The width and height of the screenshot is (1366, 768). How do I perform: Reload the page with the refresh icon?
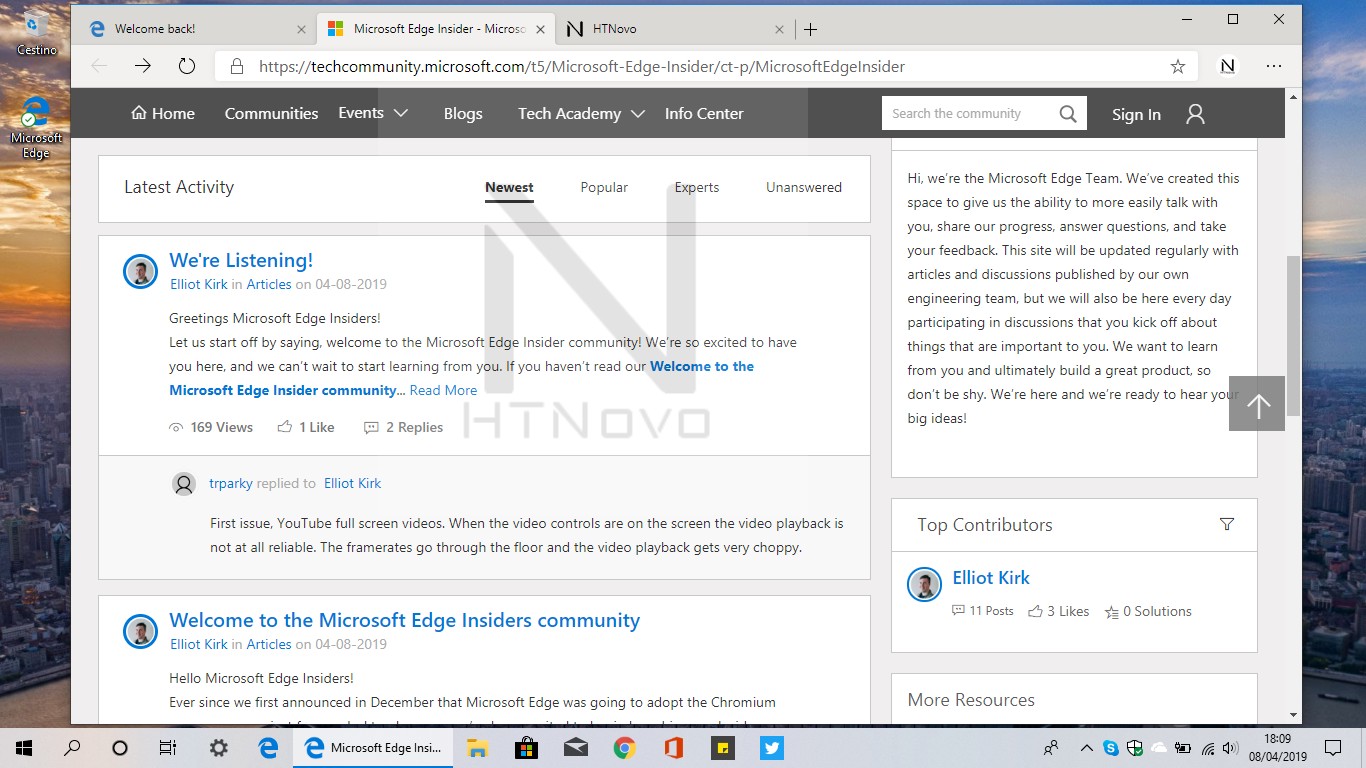[x=187, y=66]
